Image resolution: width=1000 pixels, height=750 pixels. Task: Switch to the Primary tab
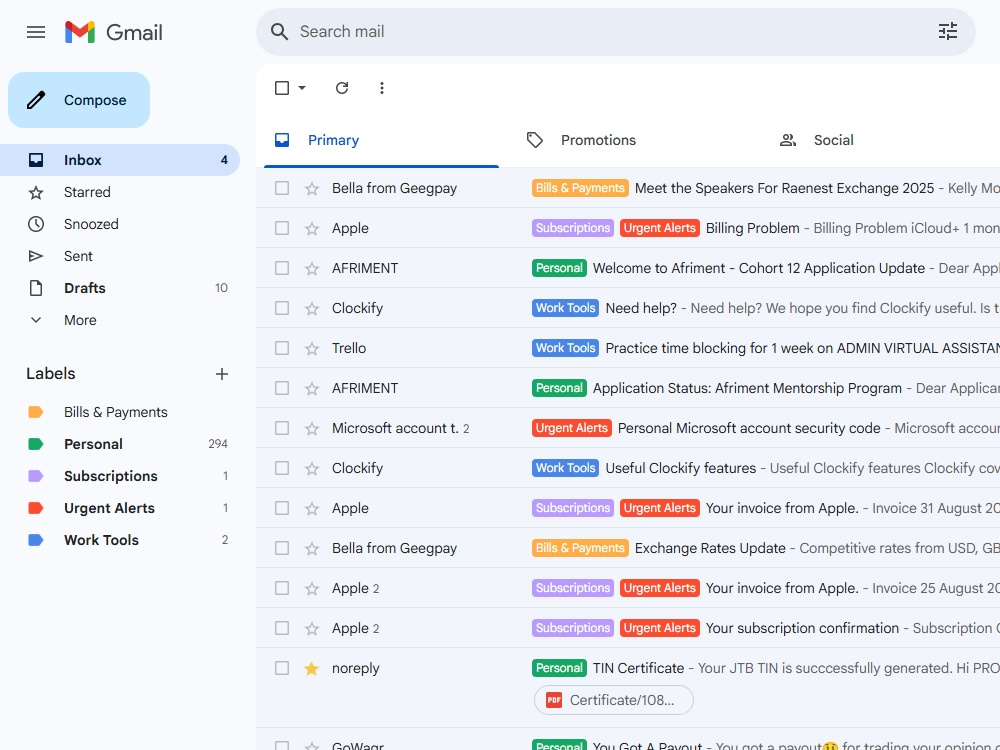click(x=381, y=140)
